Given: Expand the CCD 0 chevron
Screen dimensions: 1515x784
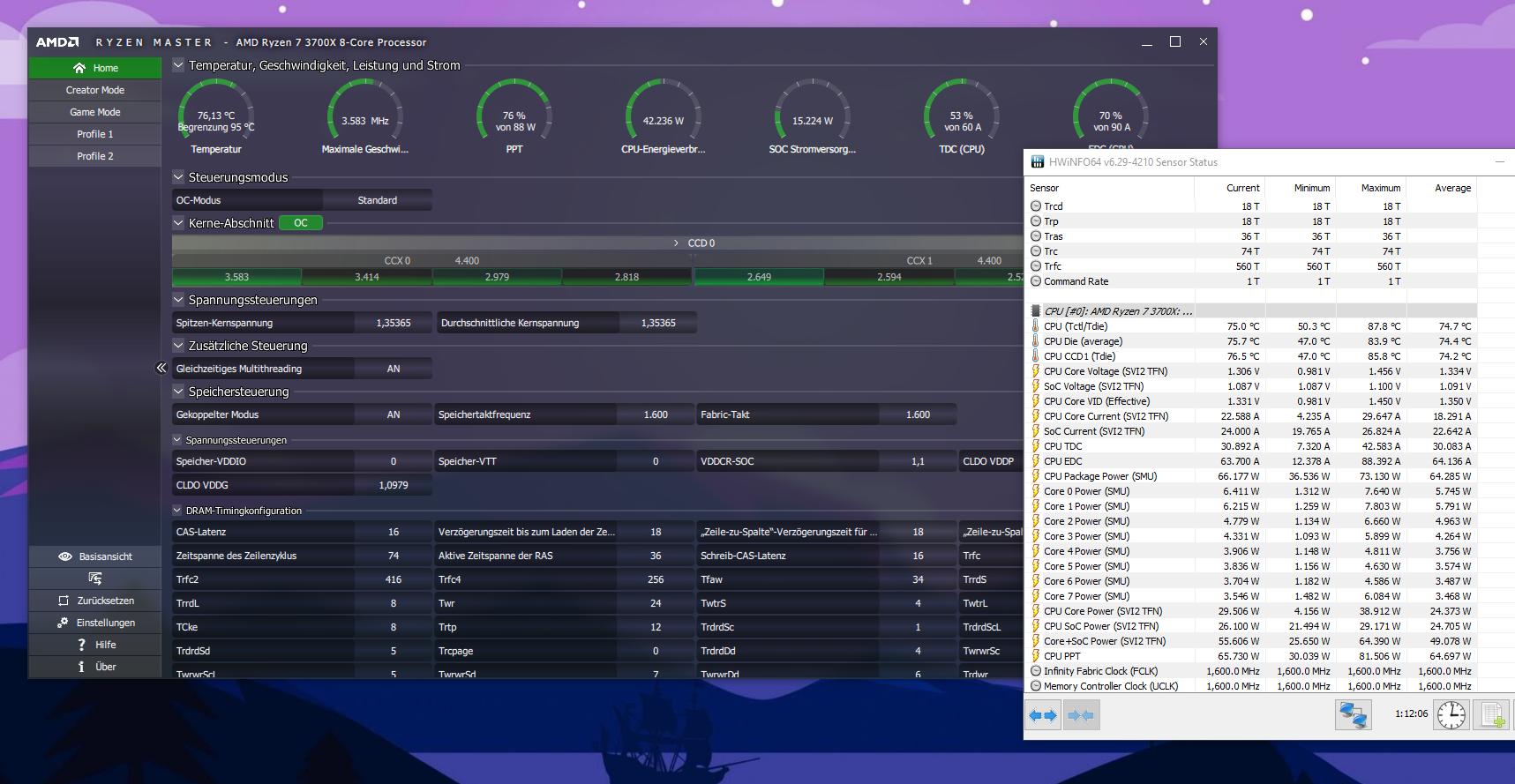Looking at the screenshot, I should 677,243.
